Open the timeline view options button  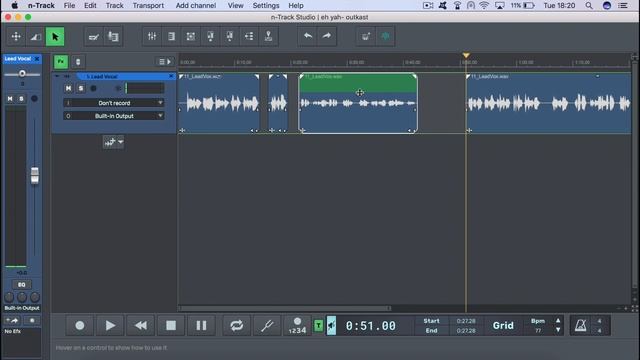[165, 62]
